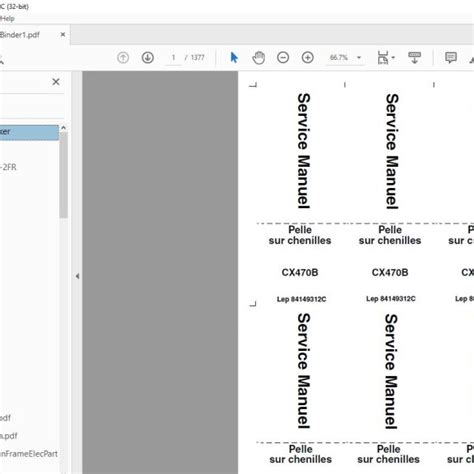Open the bookmark ending in FrameElecPart
The width and height of the screenshot is (474, 474).
[29, 454]
